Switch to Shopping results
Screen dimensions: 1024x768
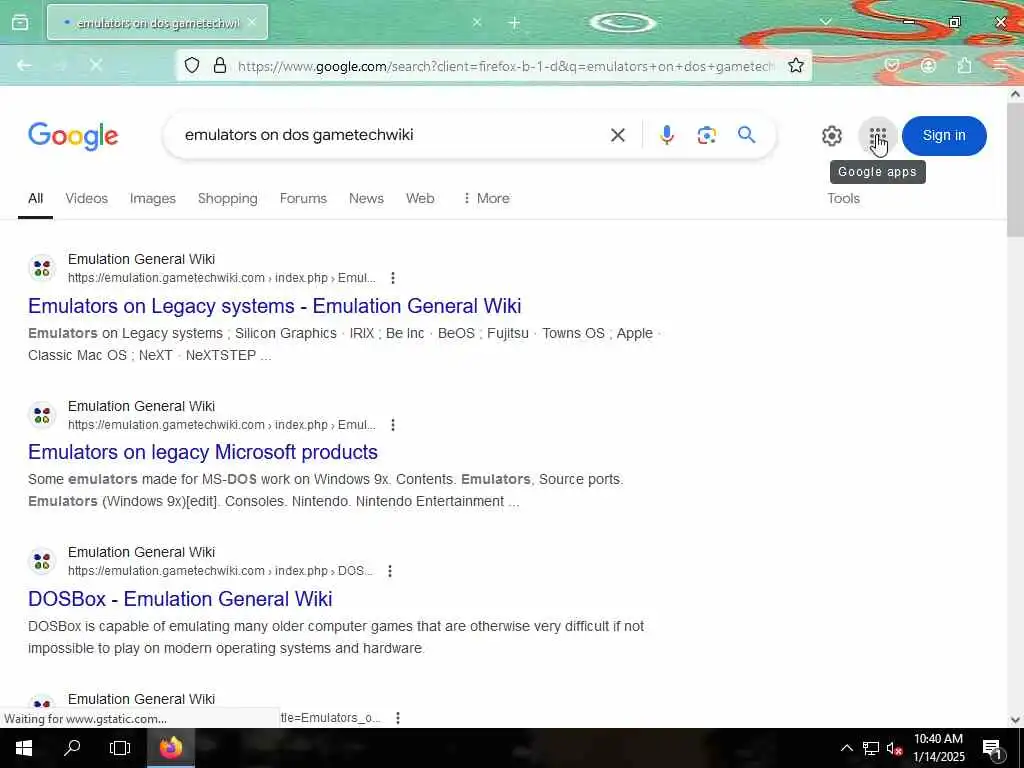point(227,199)
